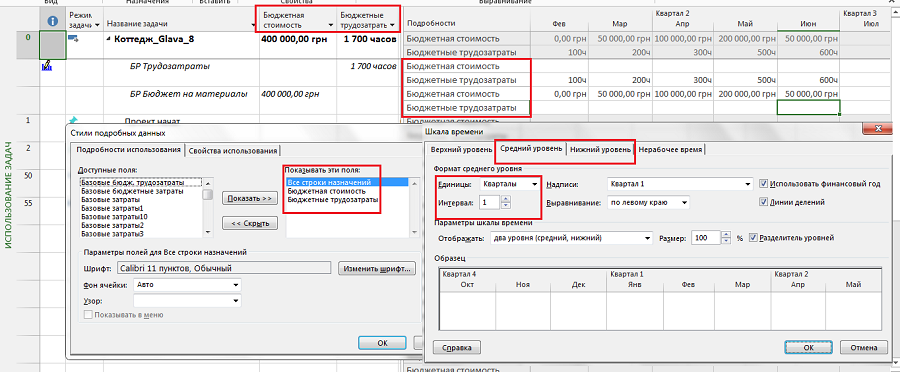Open the Выравнивание dropdown
This screenshot has width=900, height=372.
pos(684,203)
